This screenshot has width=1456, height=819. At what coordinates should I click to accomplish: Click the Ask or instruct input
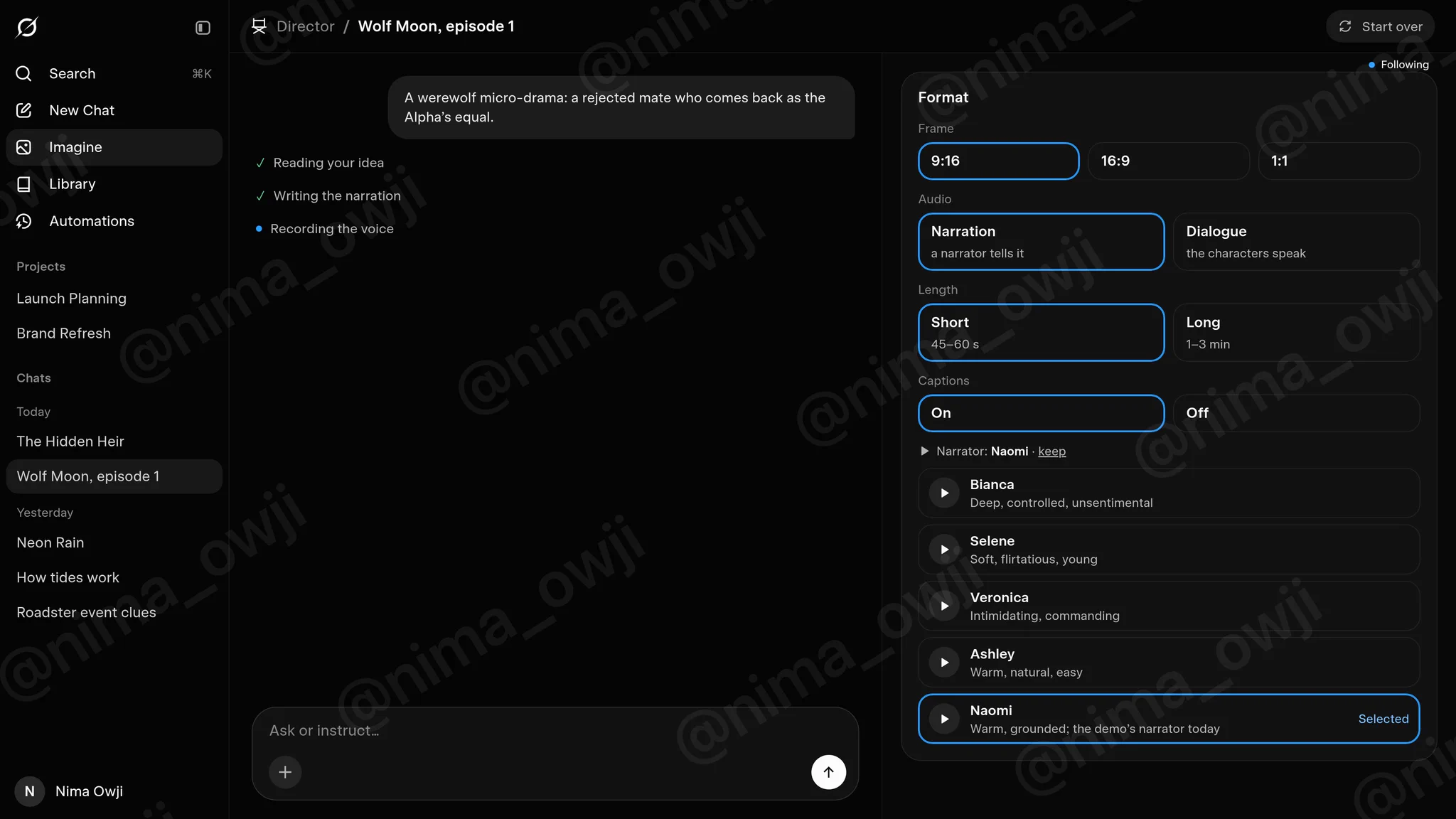coord(555,731)
